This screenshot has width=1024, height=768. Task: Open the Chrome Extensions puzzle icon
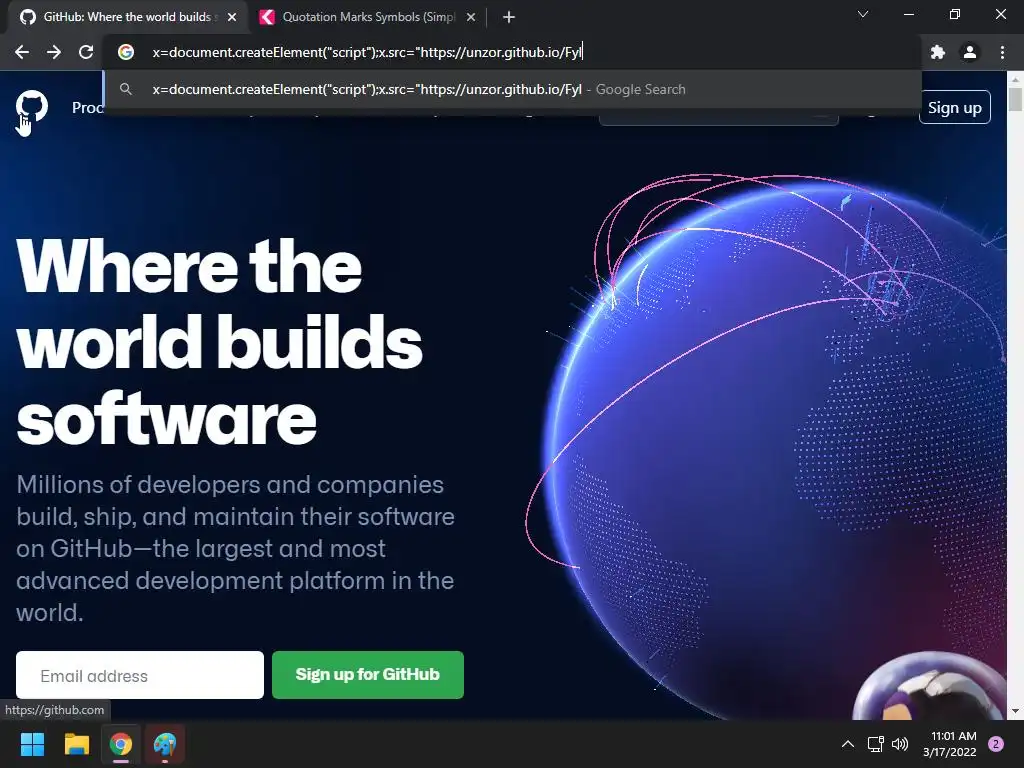(x=938, y=52)
